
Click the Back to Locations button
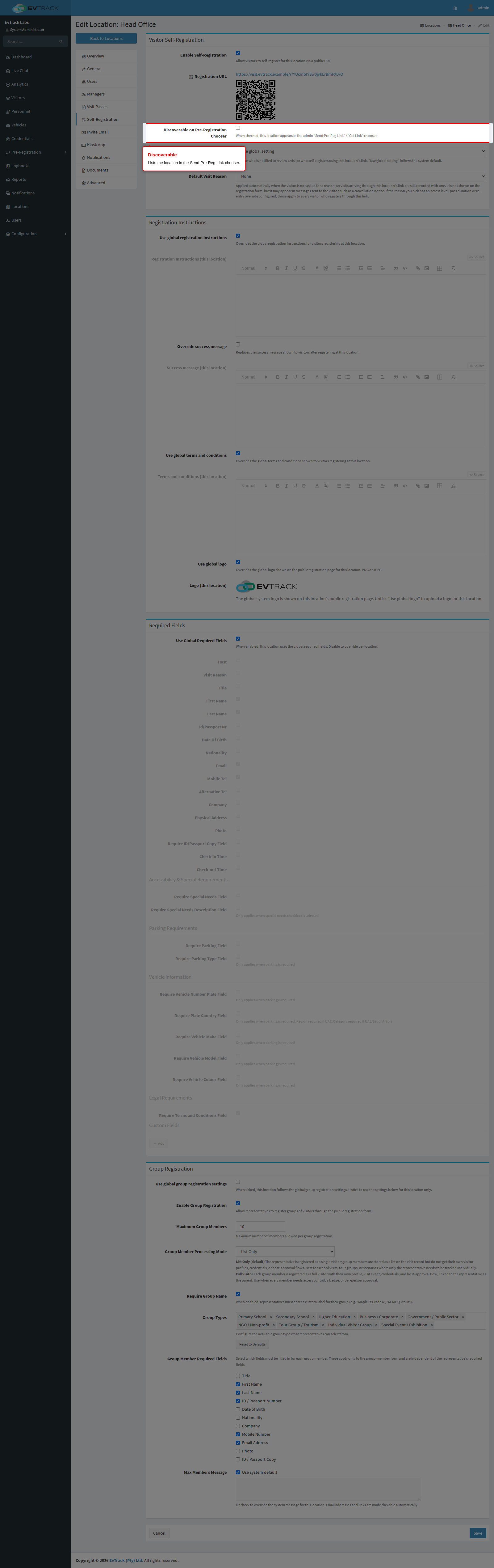[106, 38]
